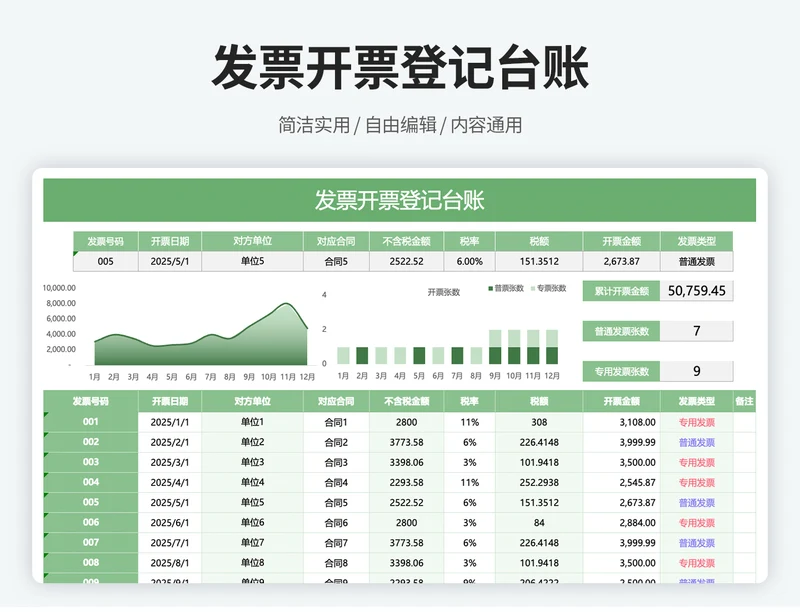
Task: Click the 普通发票张数 label
Action: click(x=621, y=331)
